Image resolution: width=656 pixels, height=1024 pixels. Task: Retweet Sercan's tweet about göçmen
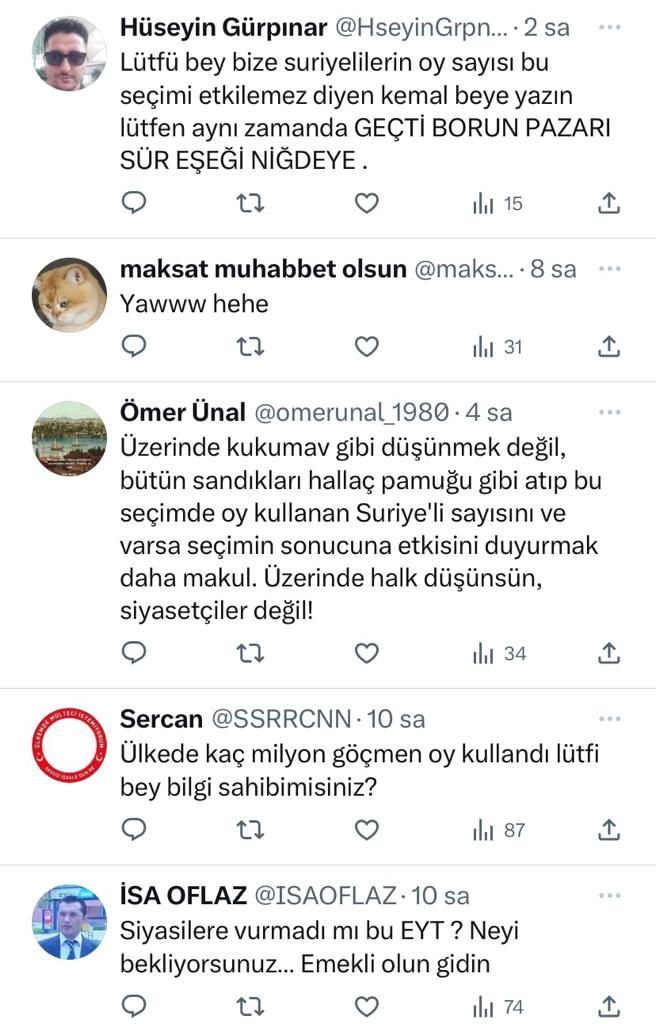coord(250,829)
